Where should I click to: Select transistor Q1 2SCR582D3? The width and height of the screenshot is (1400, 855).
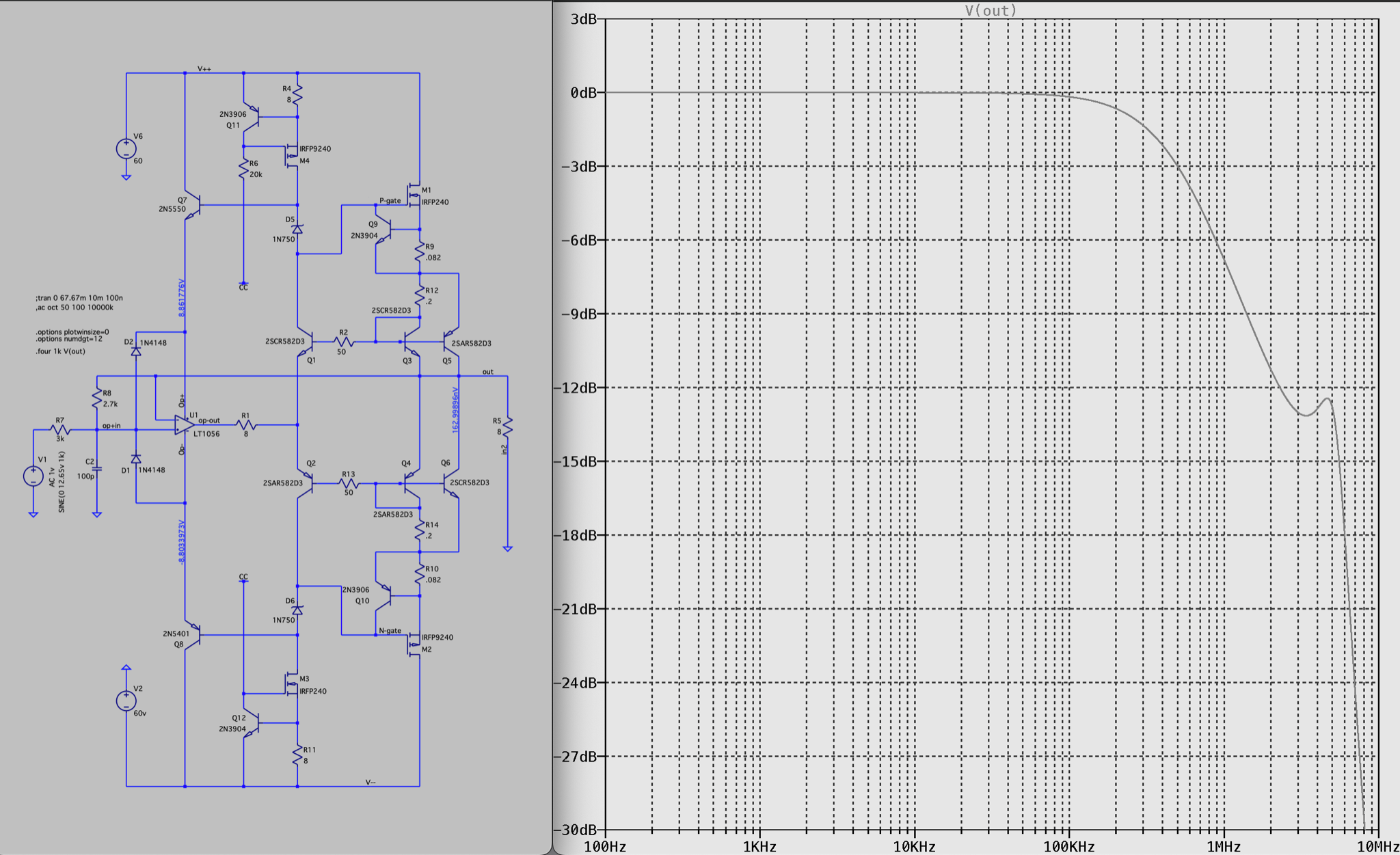click(305, 342)
